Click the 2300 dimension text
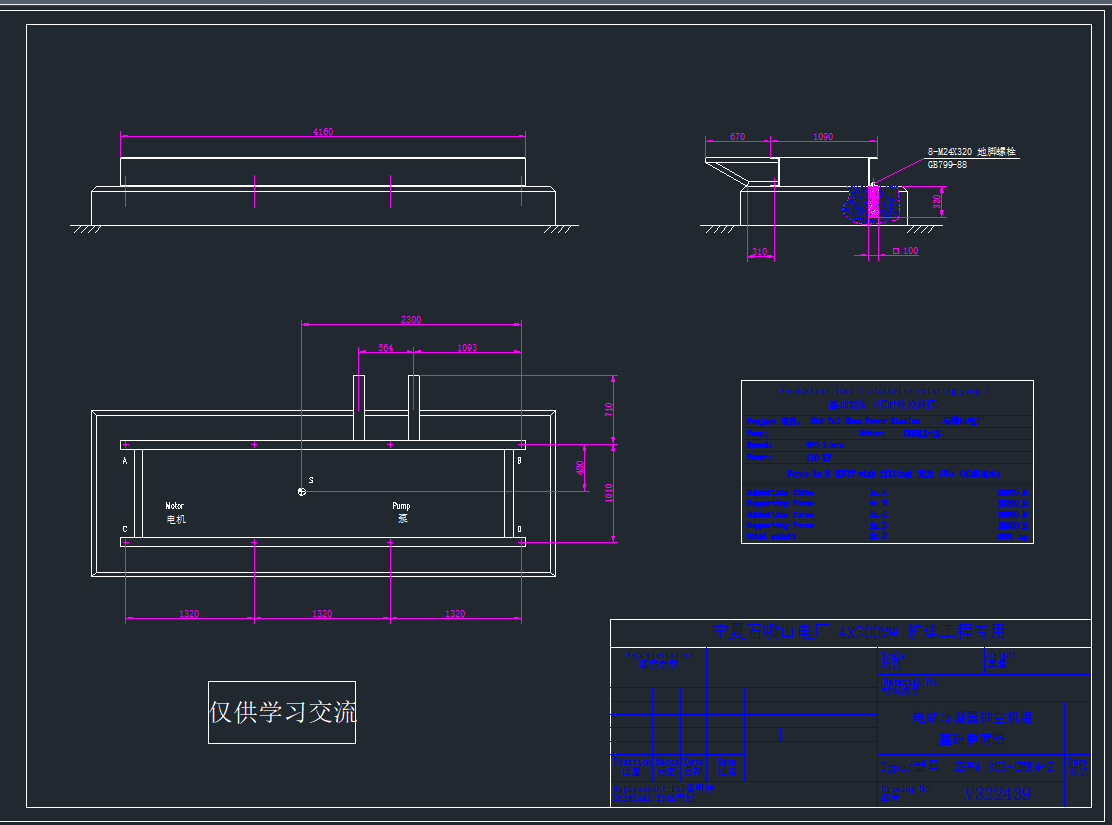Screen dimensions: 1112x825 point(411,320)
